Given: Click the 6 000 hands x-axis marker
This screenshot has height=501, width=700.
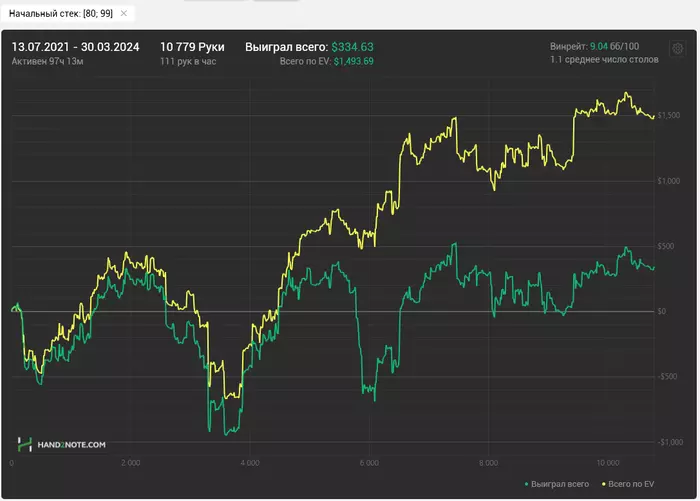Looking at the screenshot, I should click(369, 463).
